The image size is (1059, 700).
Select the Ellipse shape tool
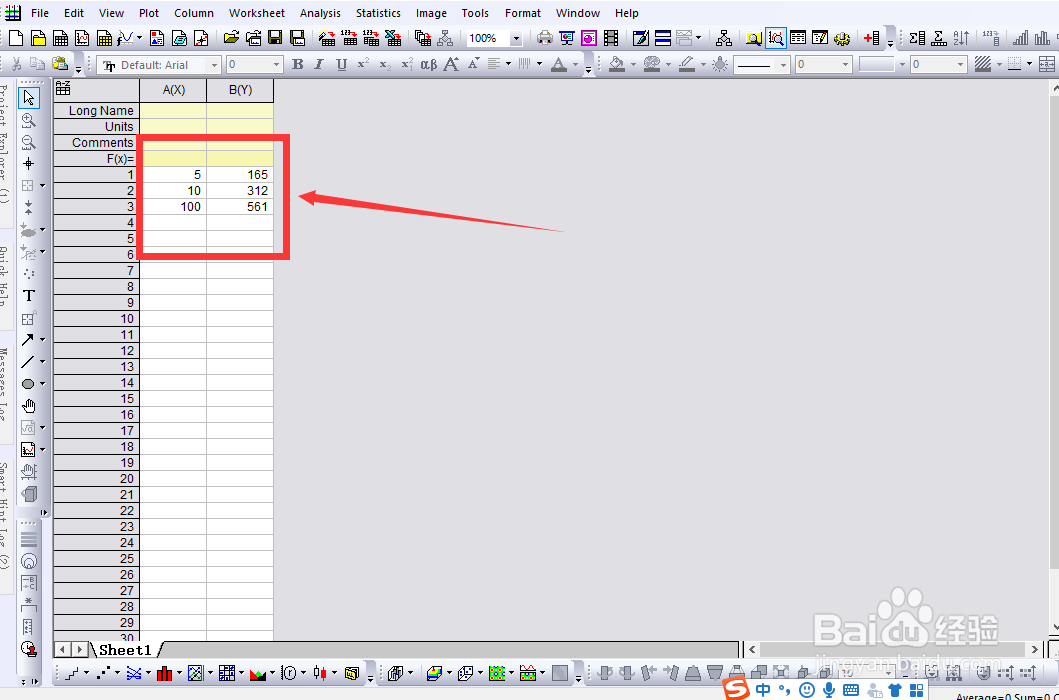coord(28,384)
